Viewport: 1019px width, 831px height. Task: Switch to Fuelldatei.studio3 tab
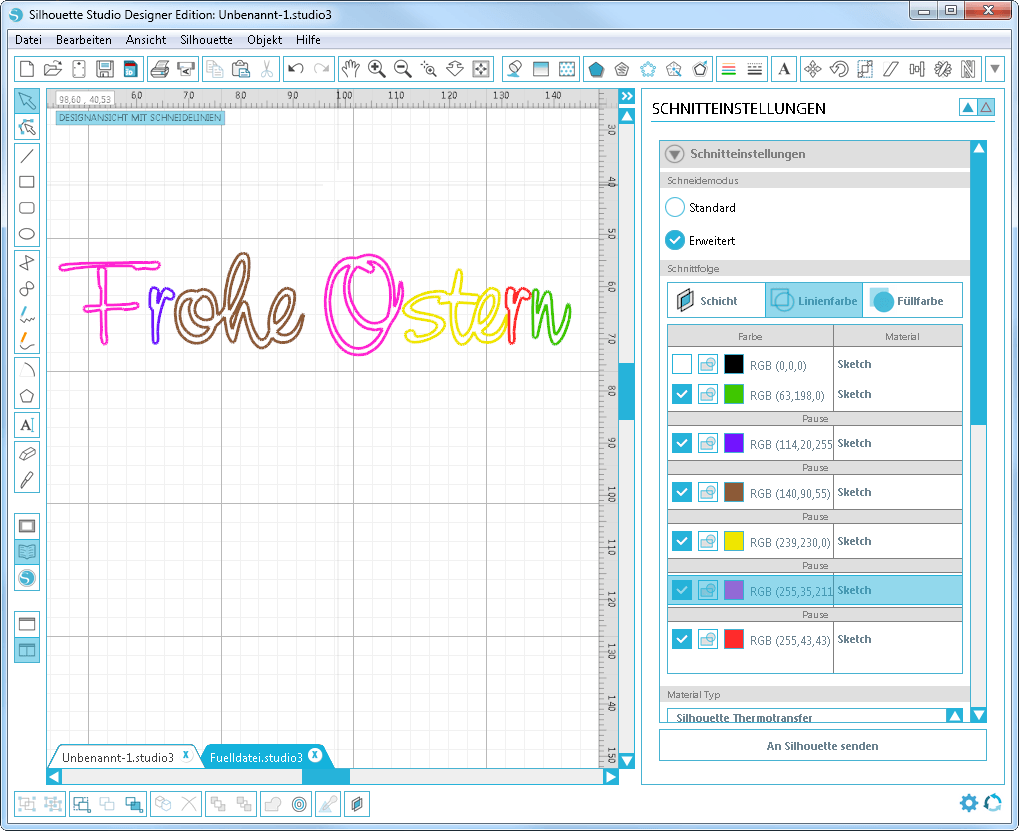click(x=256, y=757)
